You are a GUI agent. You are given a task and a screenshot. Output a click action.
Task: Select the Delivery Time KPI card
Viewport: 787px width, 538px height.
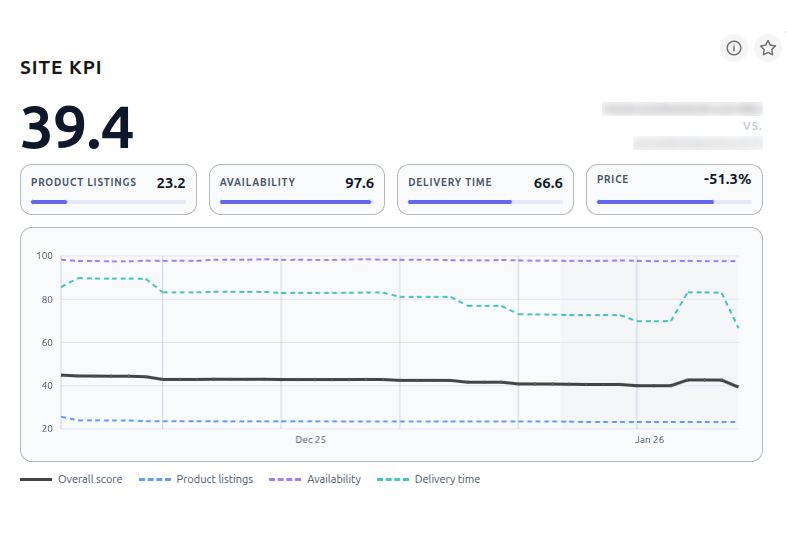click(485, 189)
